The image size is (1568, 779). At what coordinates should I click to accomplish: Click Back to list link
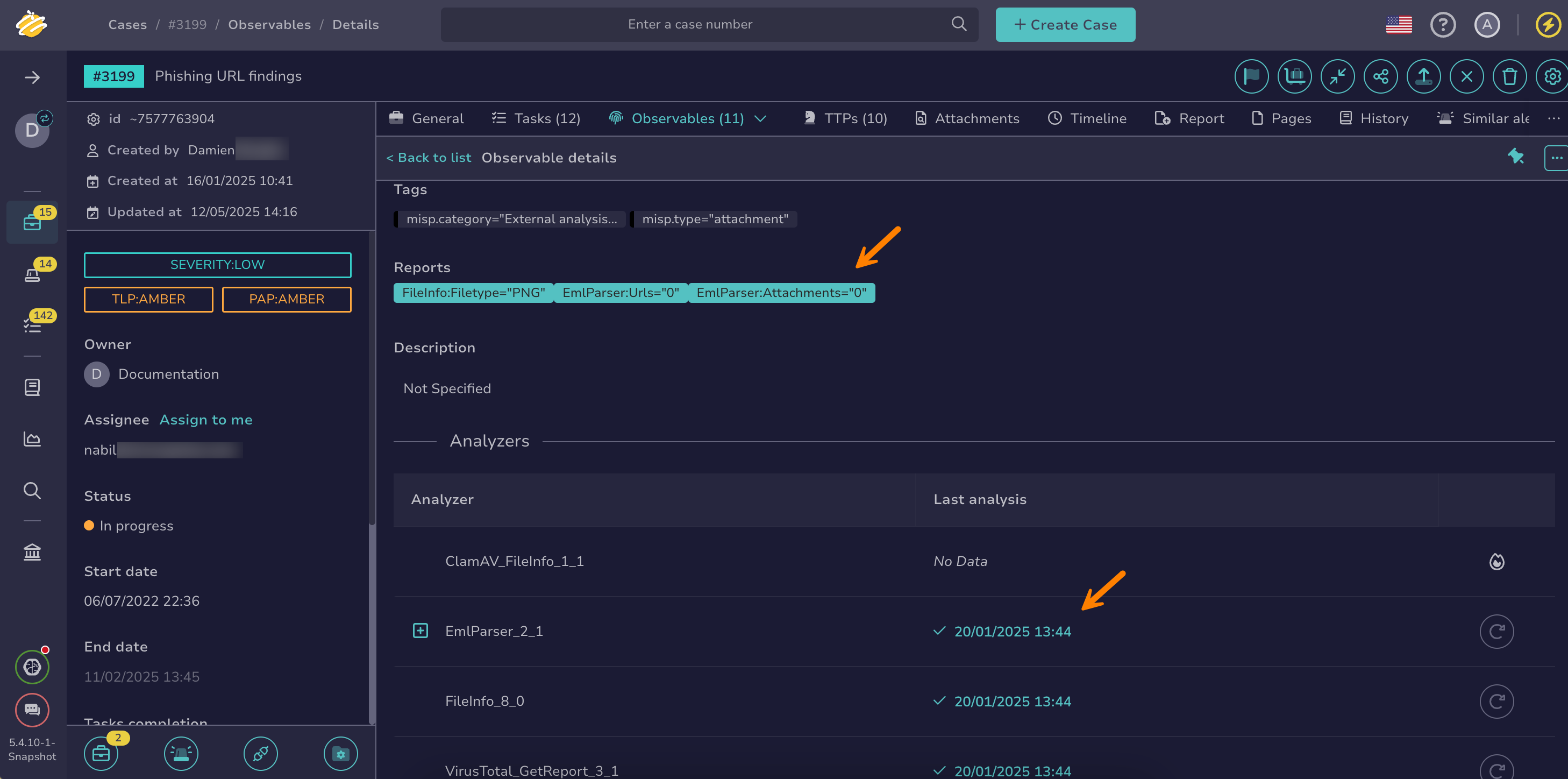coord(429,158)
